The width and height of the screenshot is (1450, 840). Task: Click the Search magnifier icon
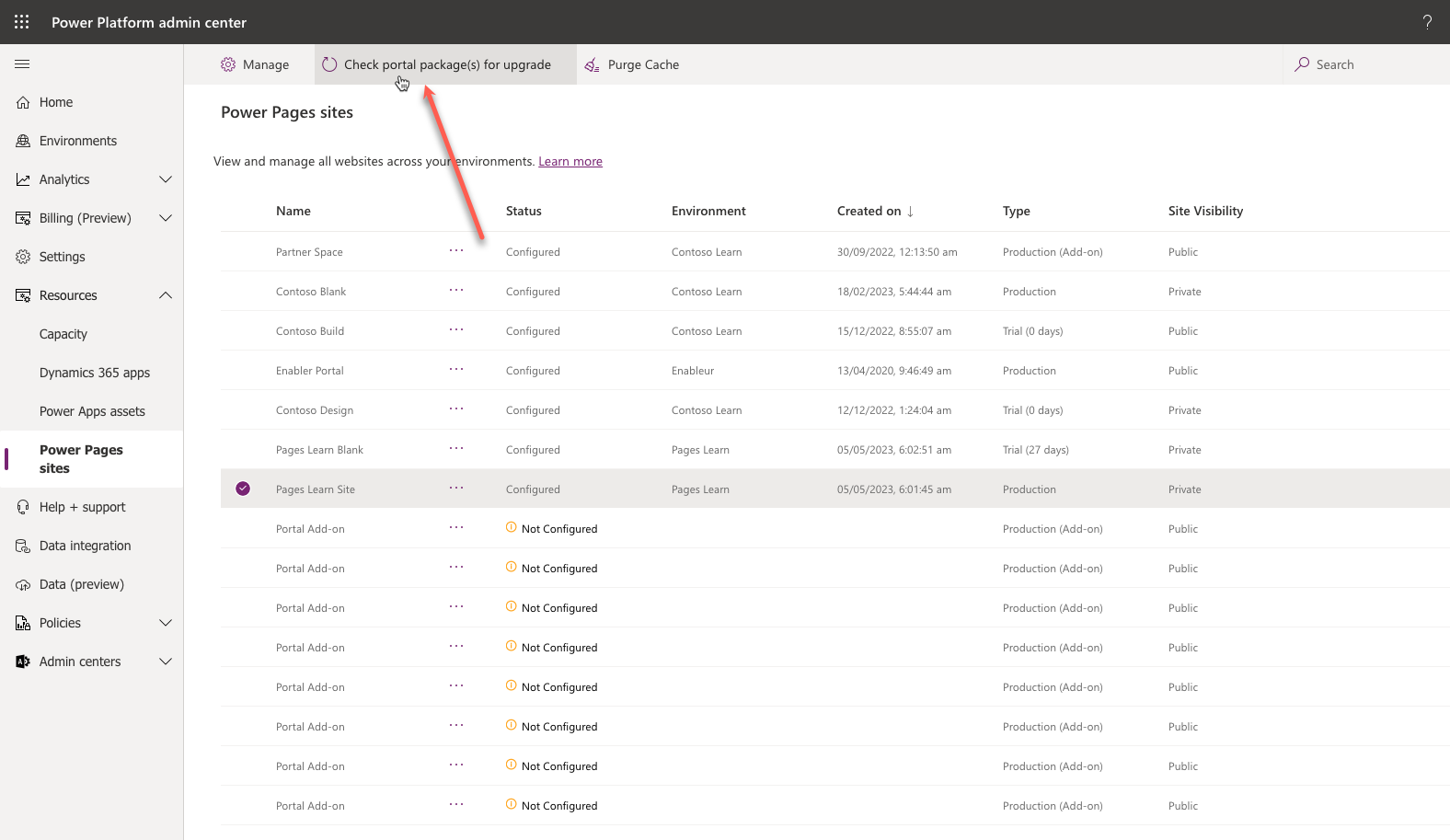pos(1302,64)
